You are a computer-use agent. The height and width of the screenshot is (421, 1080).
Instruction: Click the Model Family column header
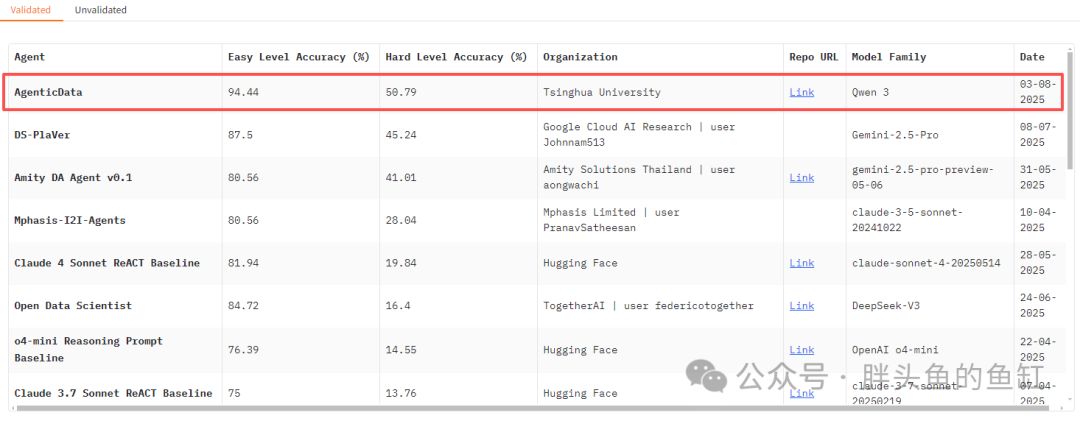coord(889,57)
